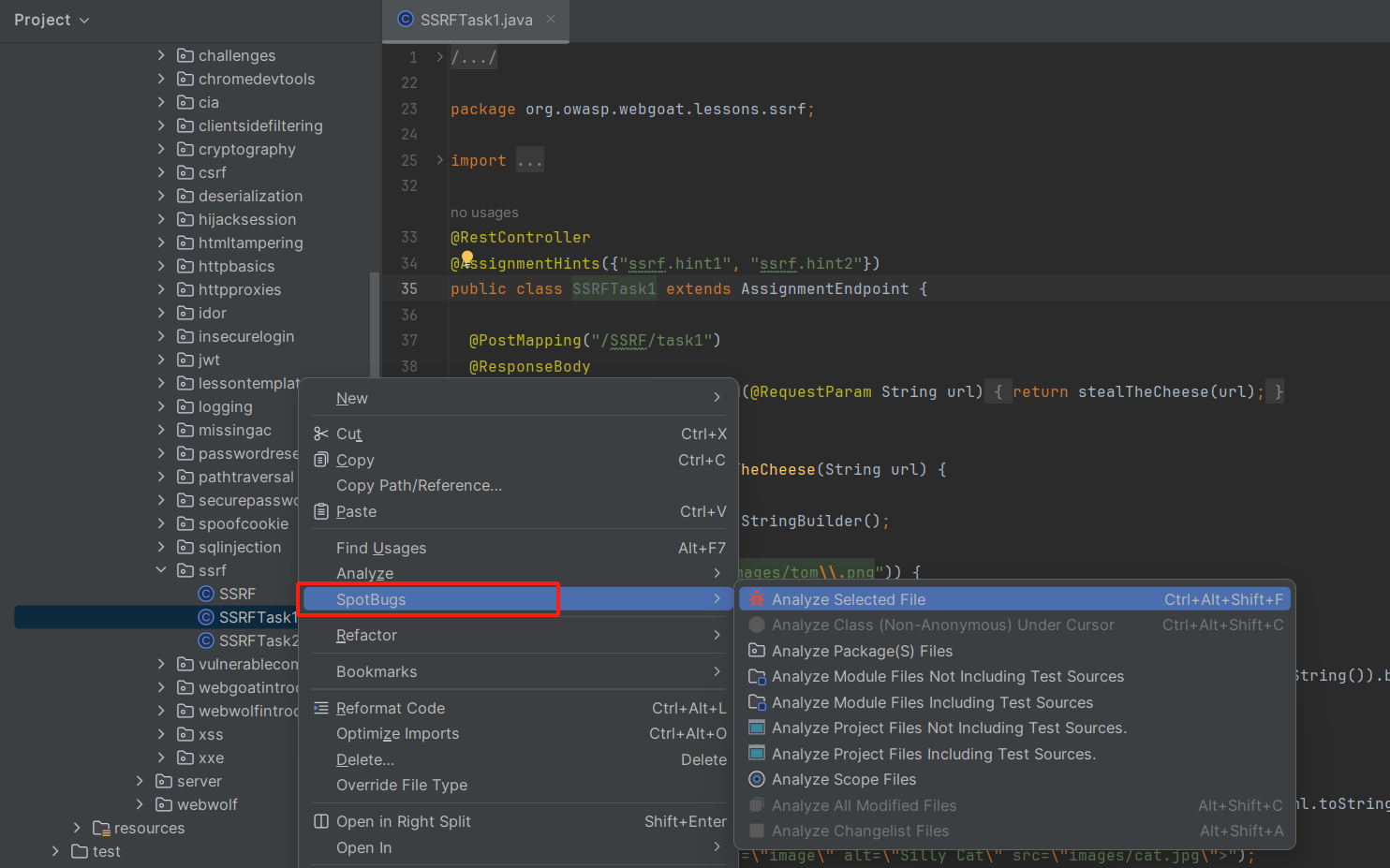
Task: Click the Project tree vertical scrollbar
Action: click(x=375, y=325)
